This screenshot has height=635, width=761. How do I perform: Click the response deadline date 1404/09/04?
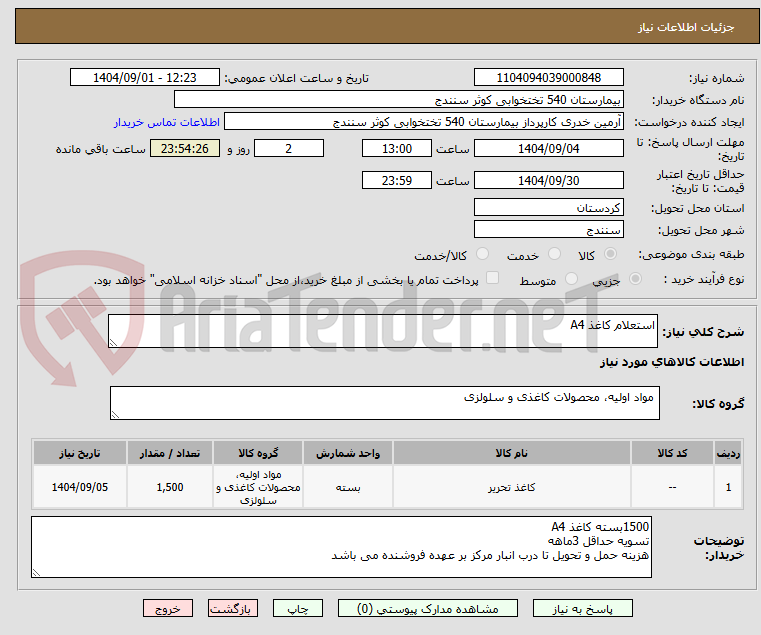549,149
